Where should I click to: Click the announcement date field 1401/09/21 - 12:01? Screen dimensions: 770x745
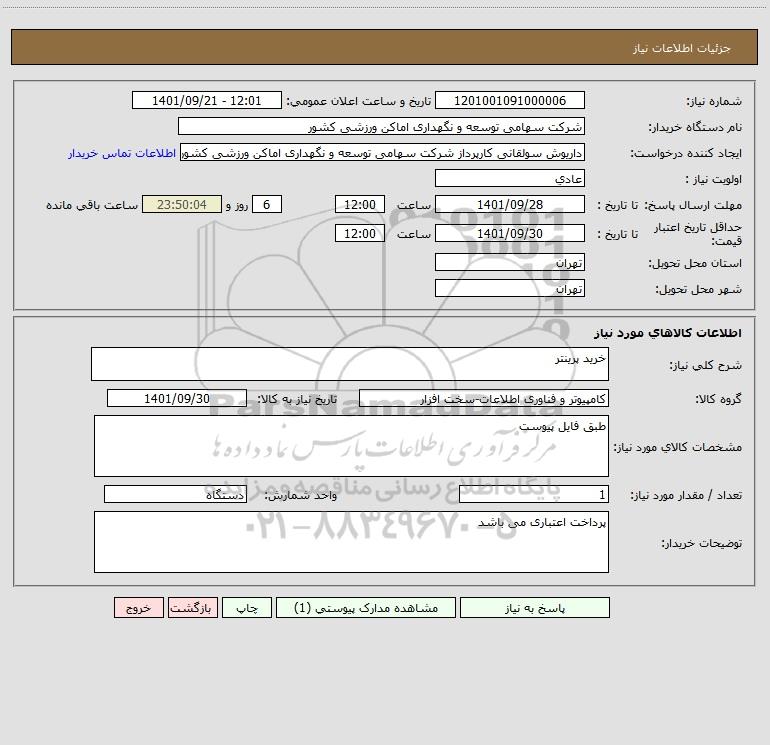coord(207,101)
